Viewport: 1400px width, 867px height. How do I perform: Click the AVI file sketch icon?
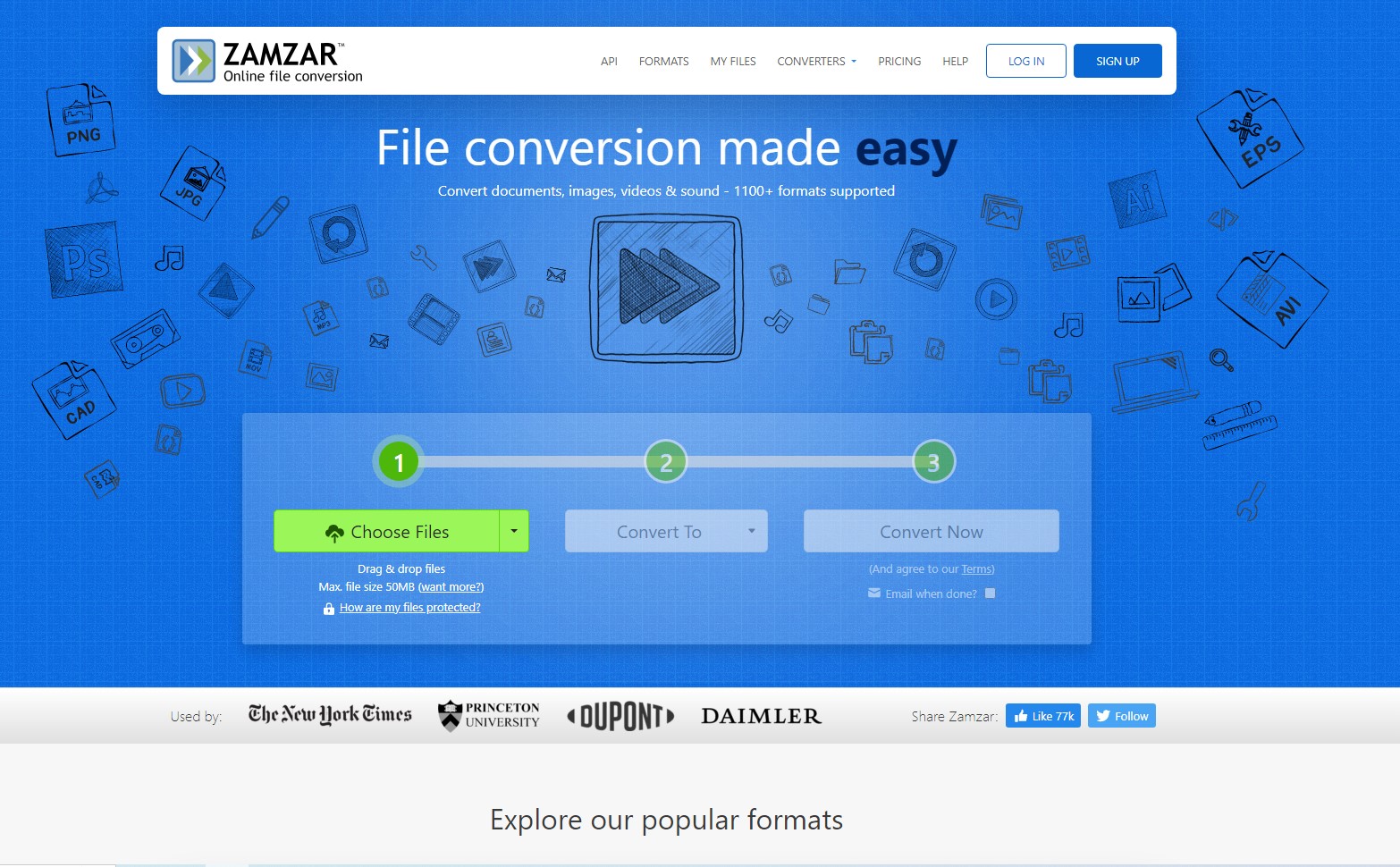(x=1272, y=299)
